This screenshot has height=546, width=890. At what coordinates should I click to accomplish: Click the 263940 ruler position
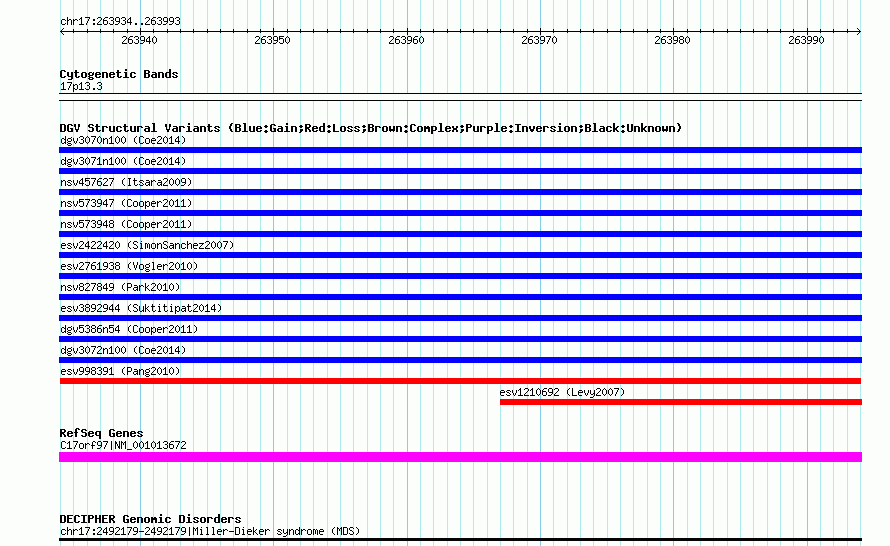point(139,40)
